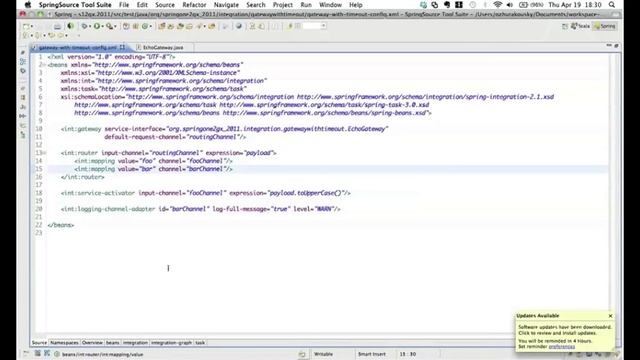Switch to the beans bottom tab
The width and height of the screenshot is (640, 360).
coord(113,343)
